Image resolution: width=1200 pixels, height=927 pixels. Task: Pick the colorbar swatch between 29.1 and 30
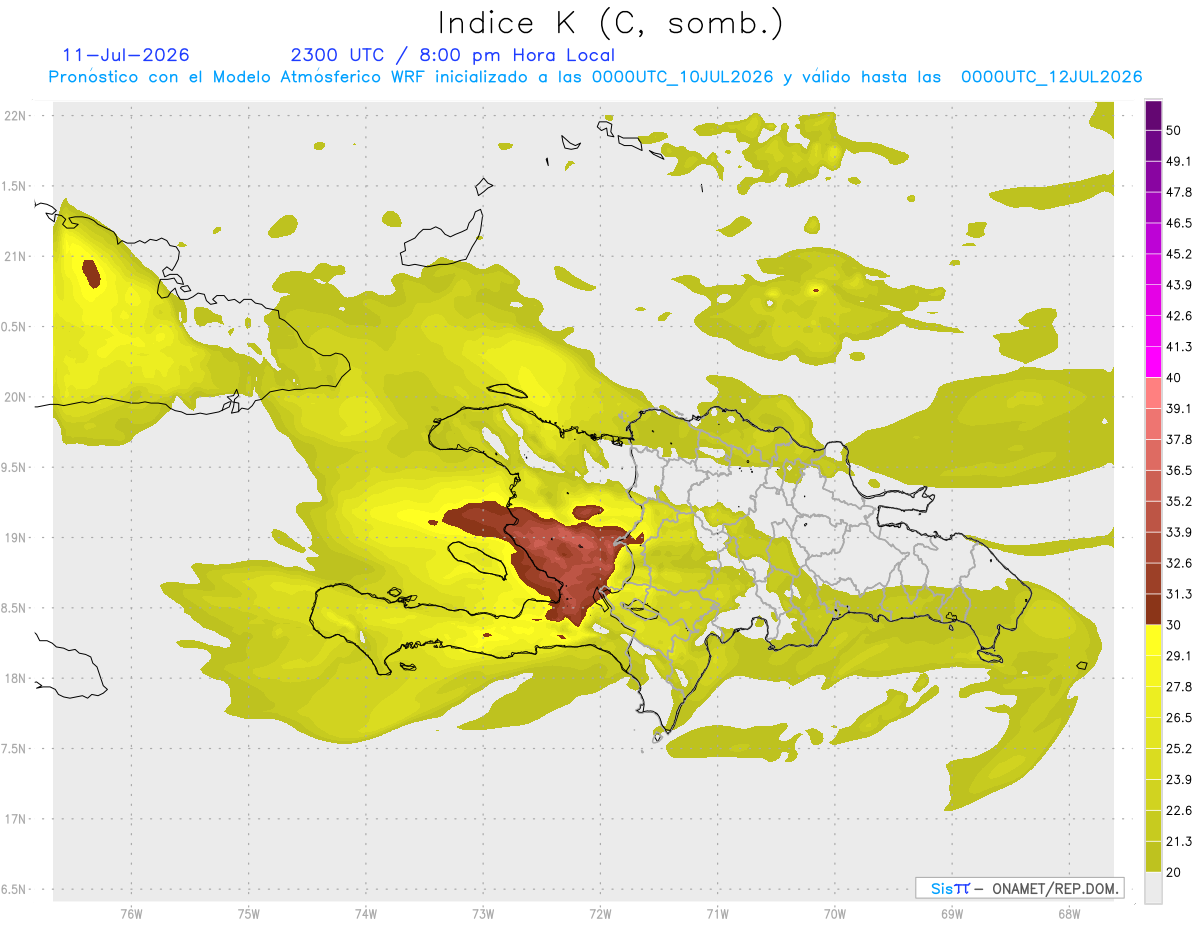click(x=1154, y=640)
